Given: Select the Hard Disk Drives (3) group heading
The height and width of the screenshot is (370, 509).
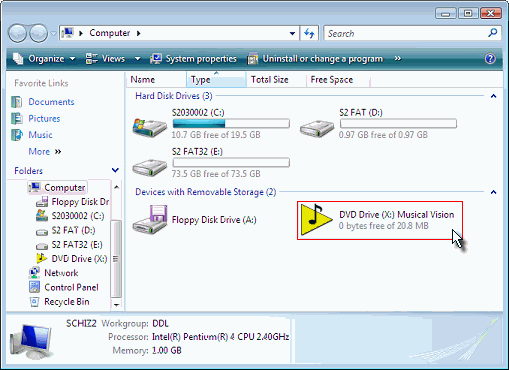Looking at the screenshot, I should [x=174, y=96].
